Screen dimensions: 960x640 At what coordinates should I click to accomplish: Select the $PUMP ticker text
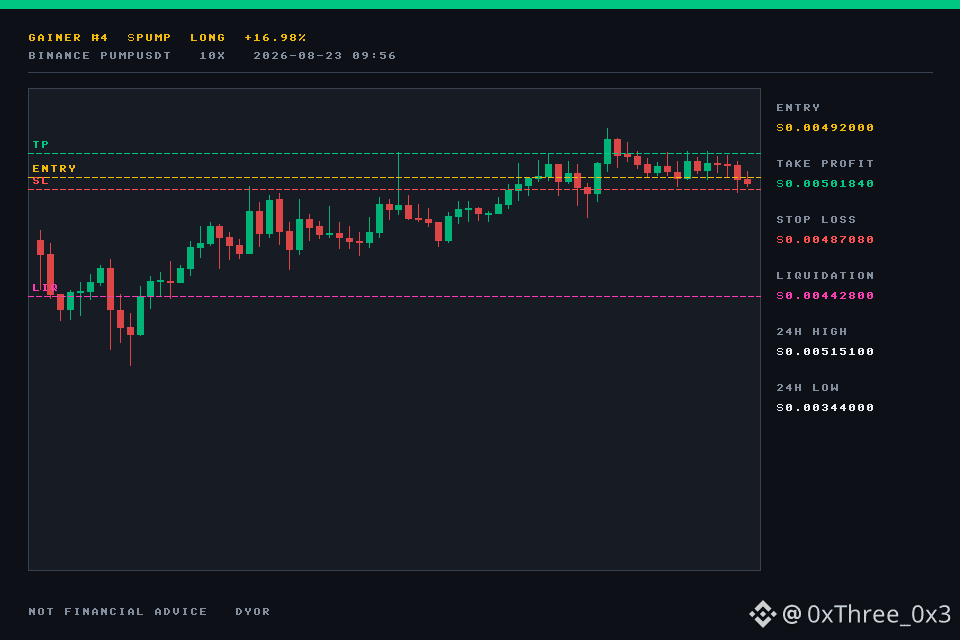click(x=149, y=37)
